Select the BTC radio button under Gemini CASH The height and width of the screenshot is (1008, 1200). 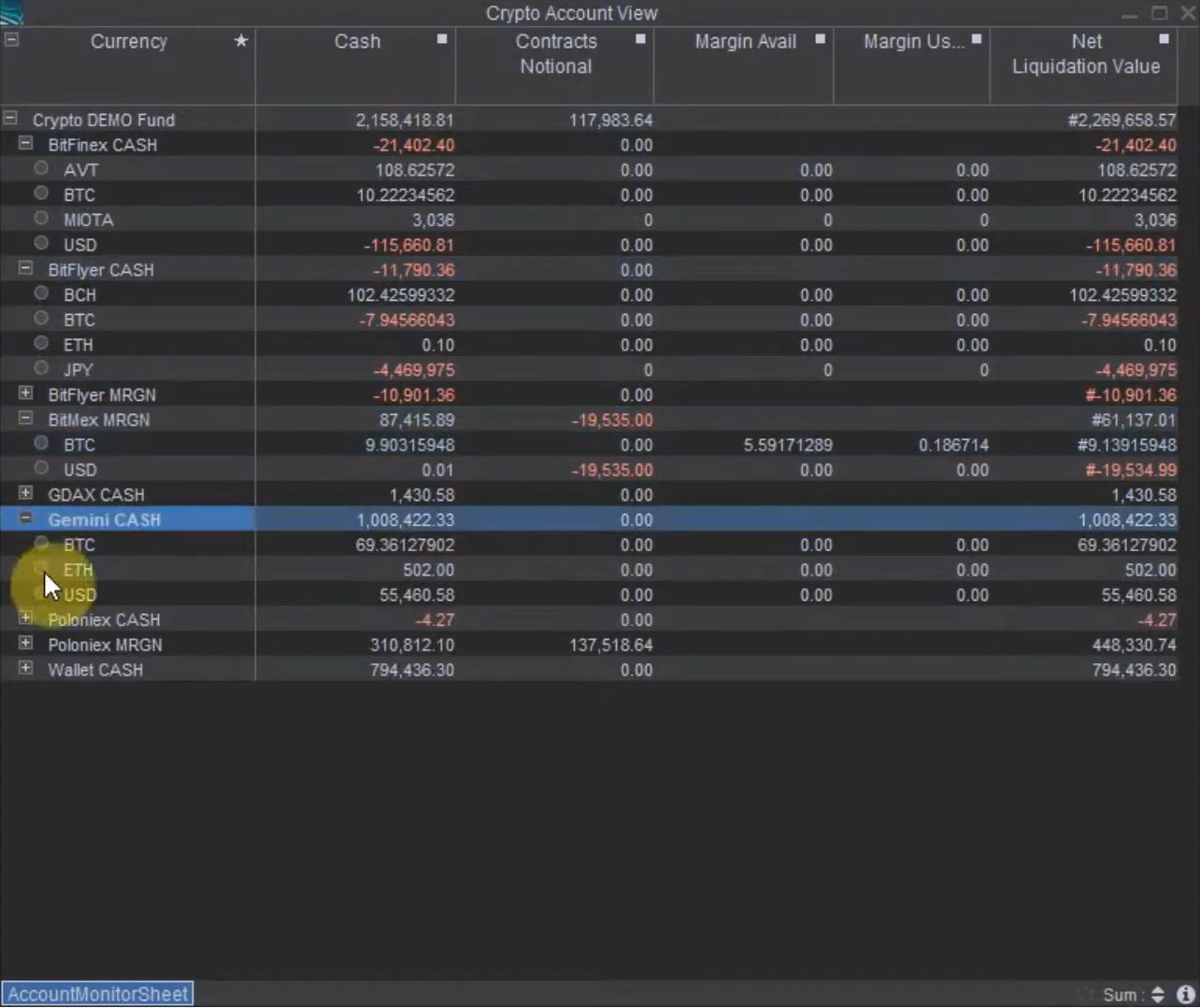(x=41, y=544)
